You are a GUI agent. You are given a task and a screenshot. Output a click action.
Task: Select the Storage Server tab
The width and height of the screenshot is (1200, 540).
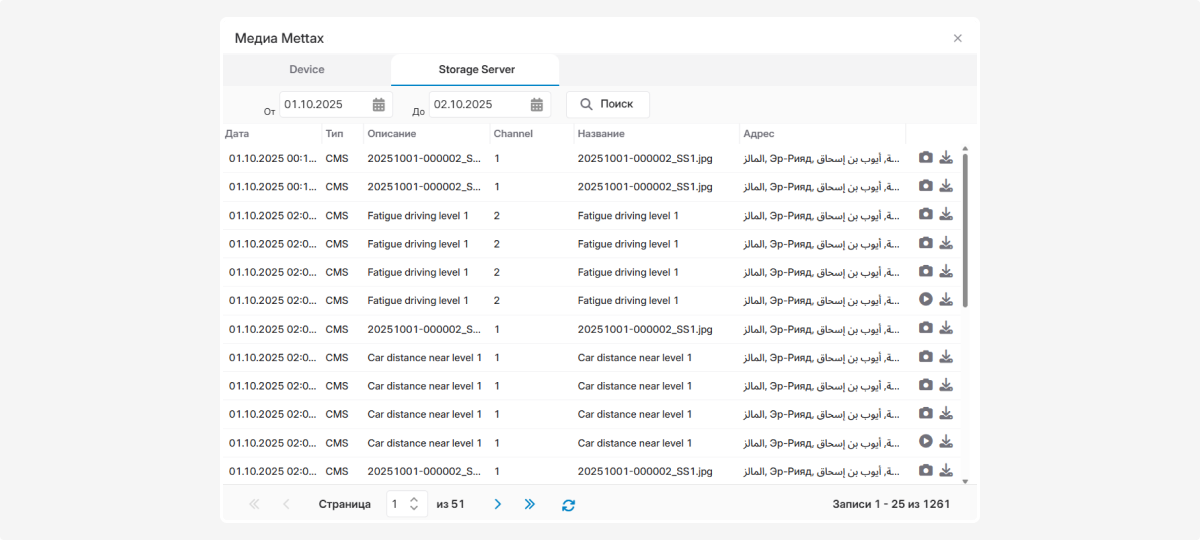coord(476,70)
